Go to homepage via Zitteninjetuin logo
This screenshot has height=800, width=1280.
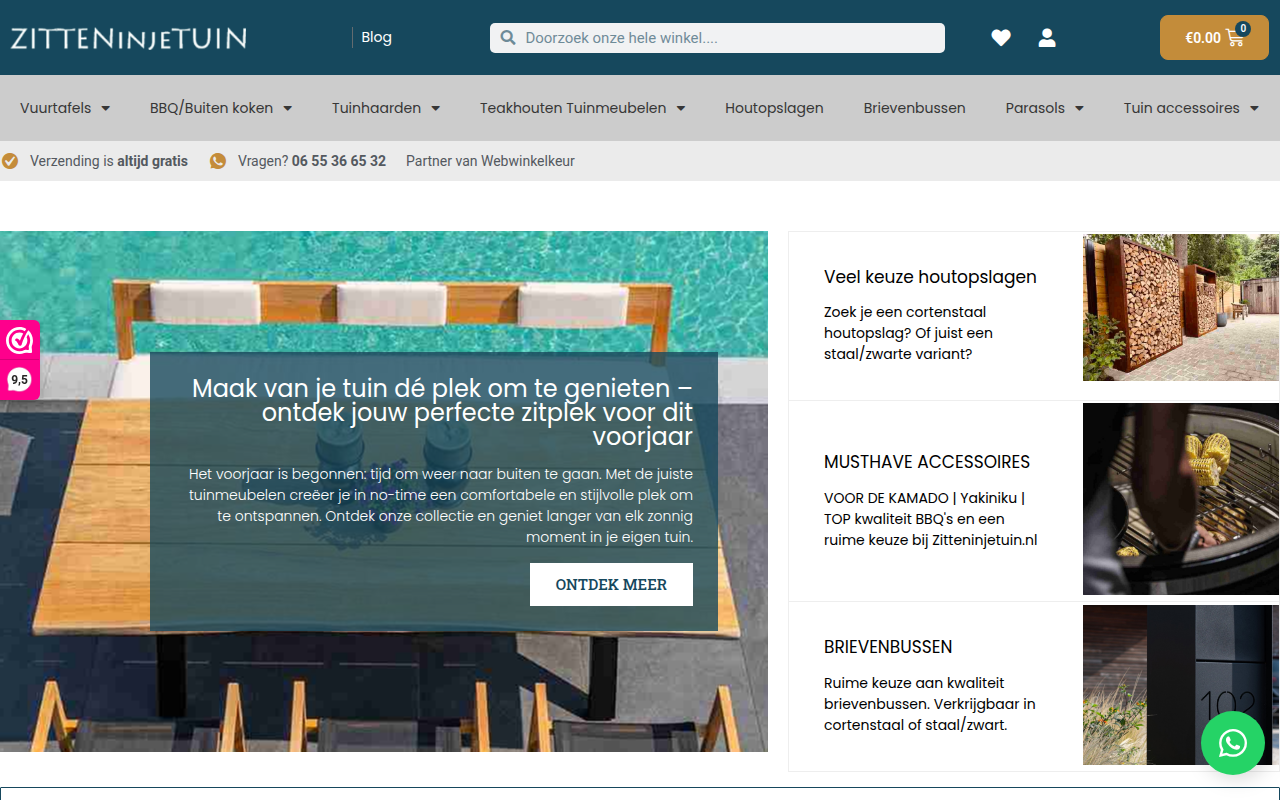pos(128,38)
